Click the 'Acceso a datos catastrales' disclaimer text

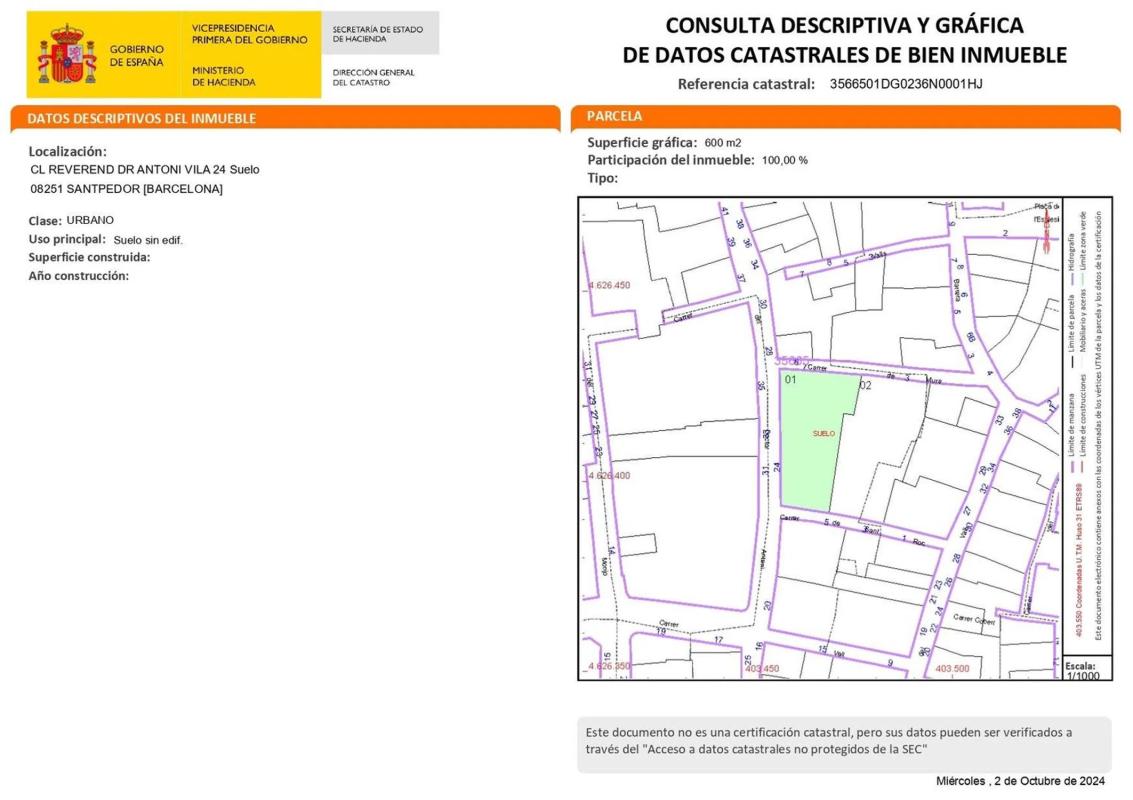(x=757, y=749)
